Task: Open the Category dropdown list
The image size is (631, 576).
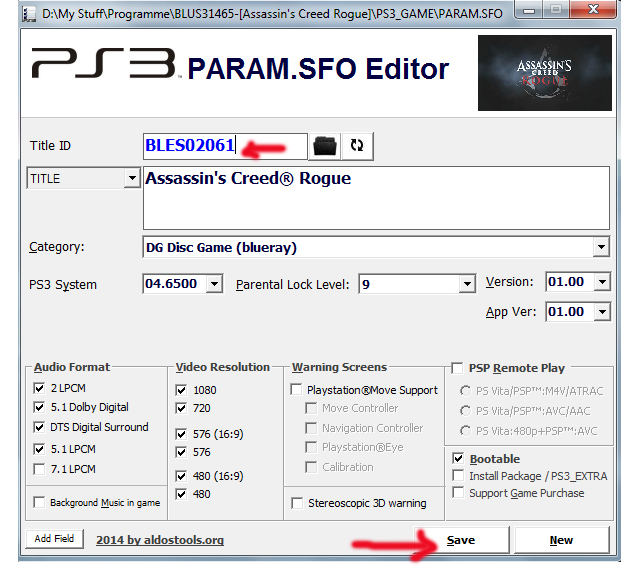Action: pyautogui.click(x=600, y=247)
